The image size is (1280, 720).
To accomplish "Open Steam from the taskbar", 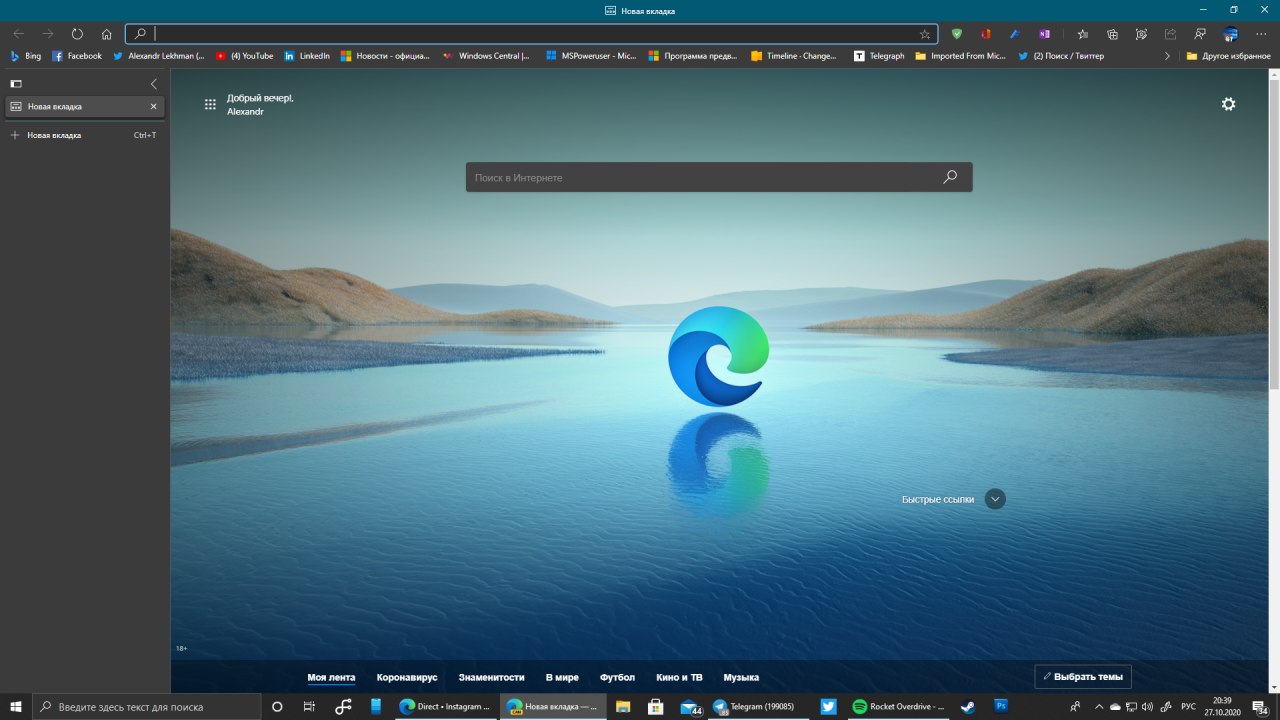I will 968,707.
